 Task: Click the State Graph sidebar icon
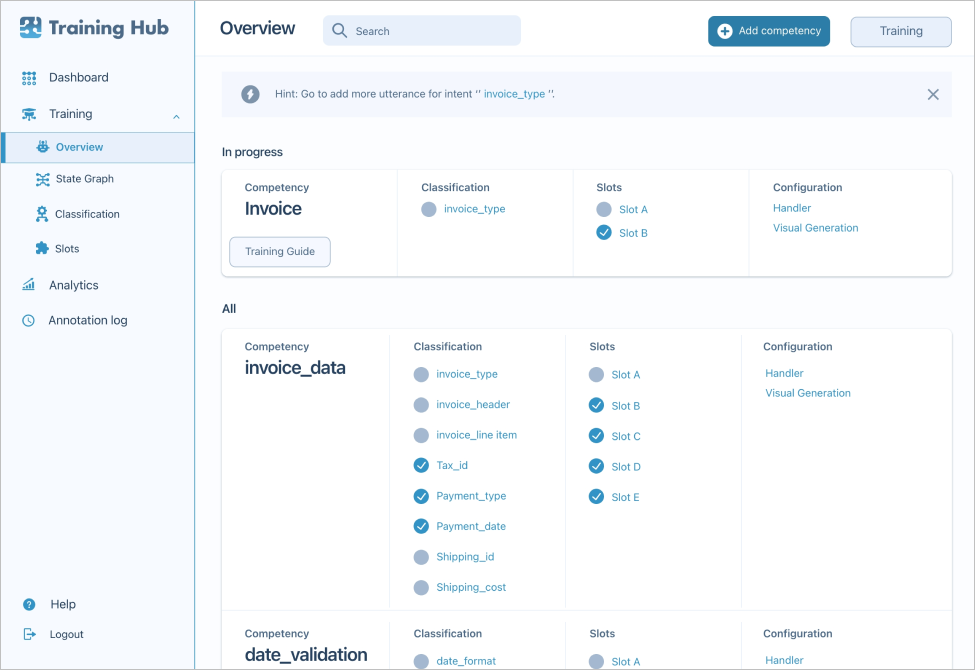click(42, 179)
